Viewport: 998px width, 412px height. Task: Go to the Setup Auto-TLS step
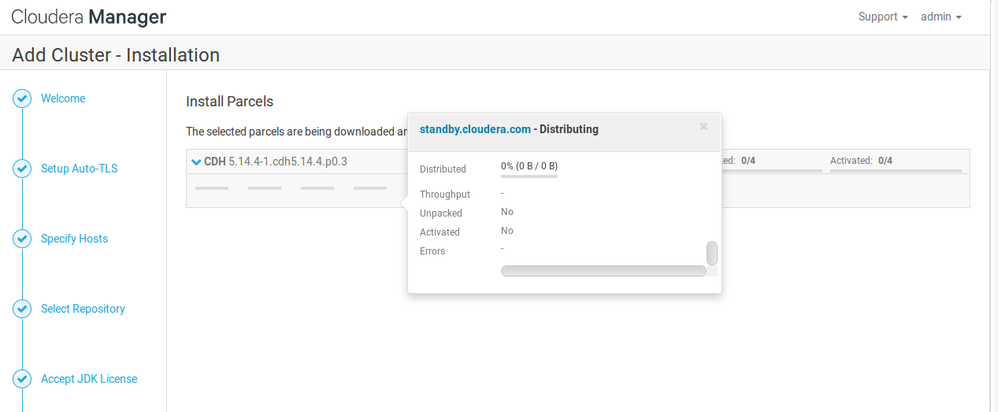pos(79,169)
